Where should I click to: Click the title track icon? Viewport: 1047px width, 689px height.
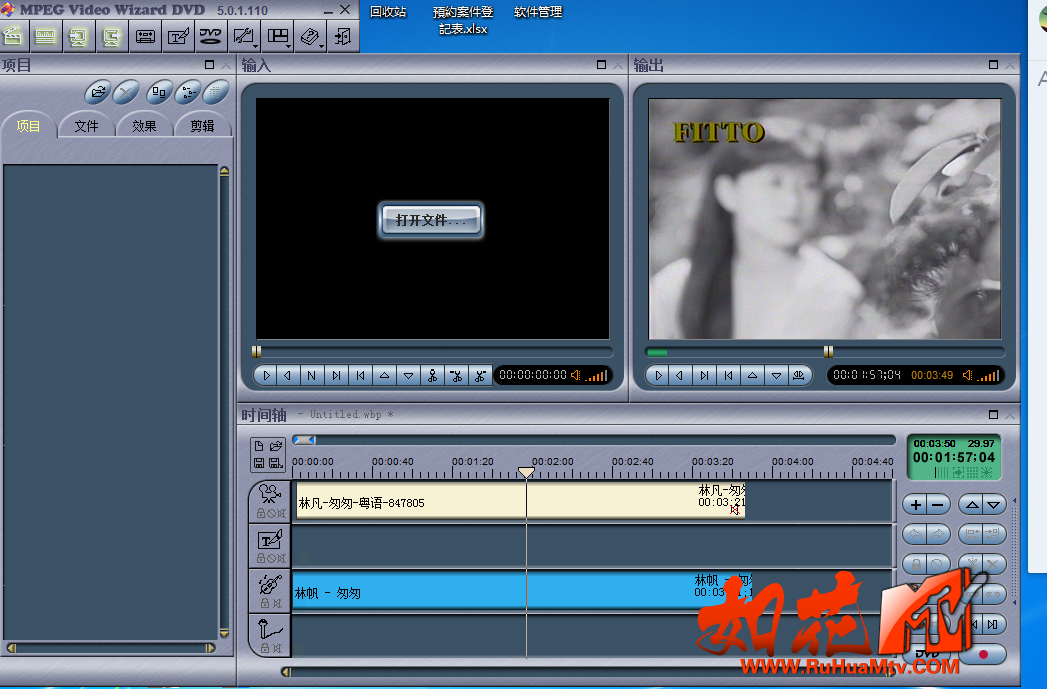(x=270, y=539)
